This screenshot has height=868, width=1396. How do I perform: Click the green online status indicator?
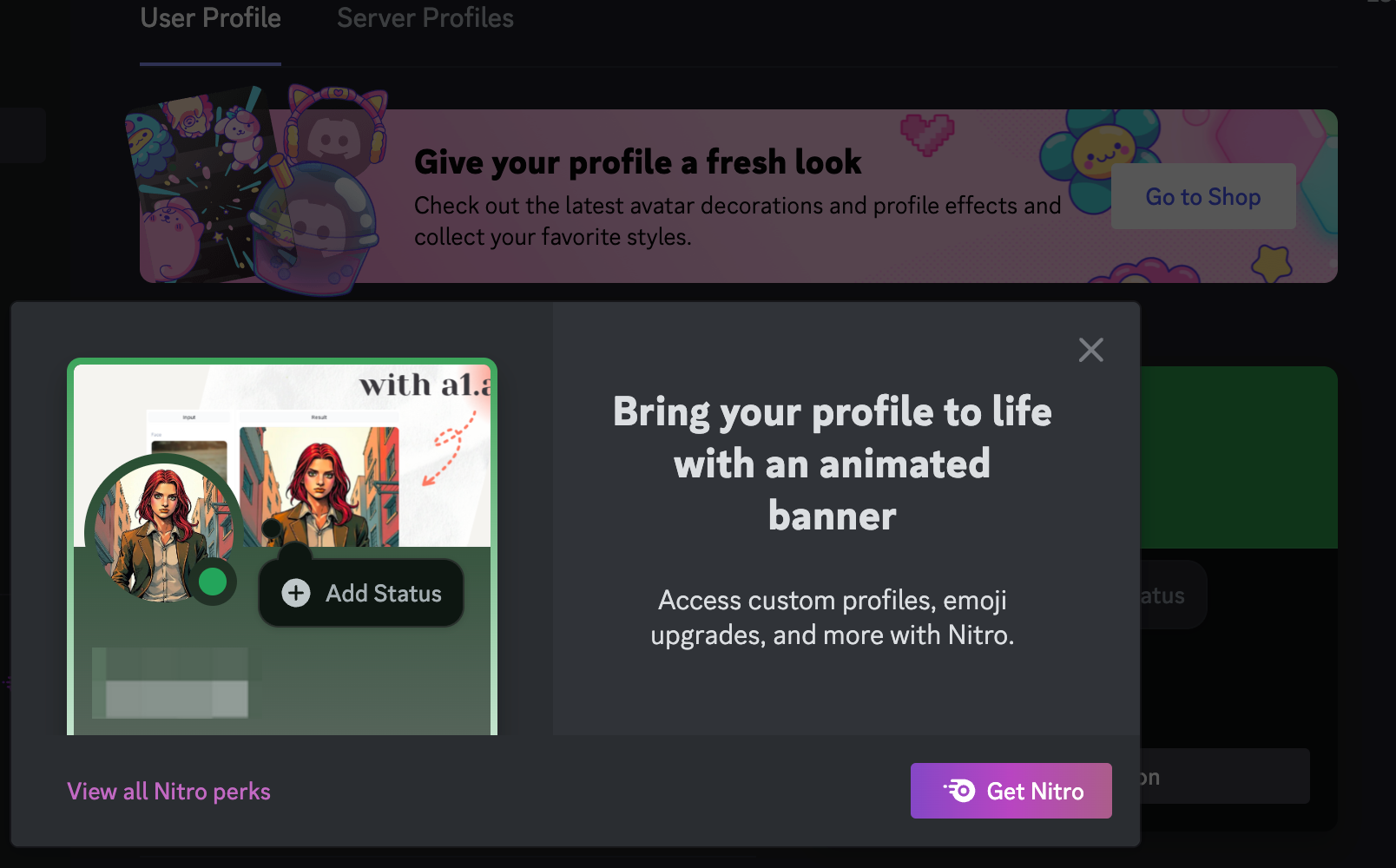coord(213,582)
